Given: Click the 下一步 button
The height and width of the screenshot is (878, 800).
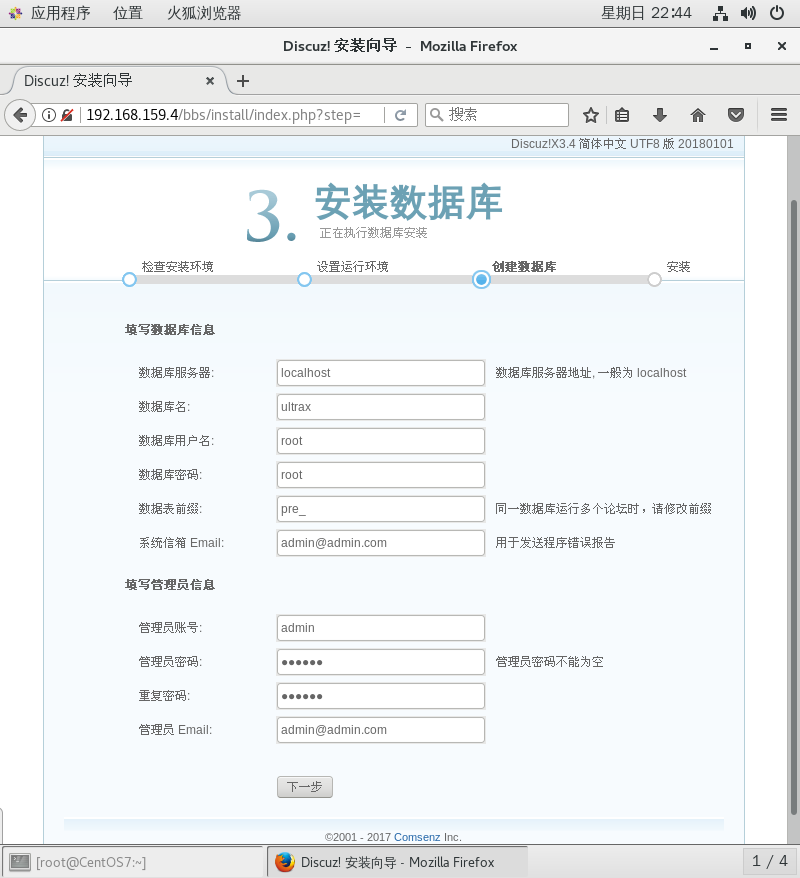Looking at the screenshot, I should coord(305,787).
